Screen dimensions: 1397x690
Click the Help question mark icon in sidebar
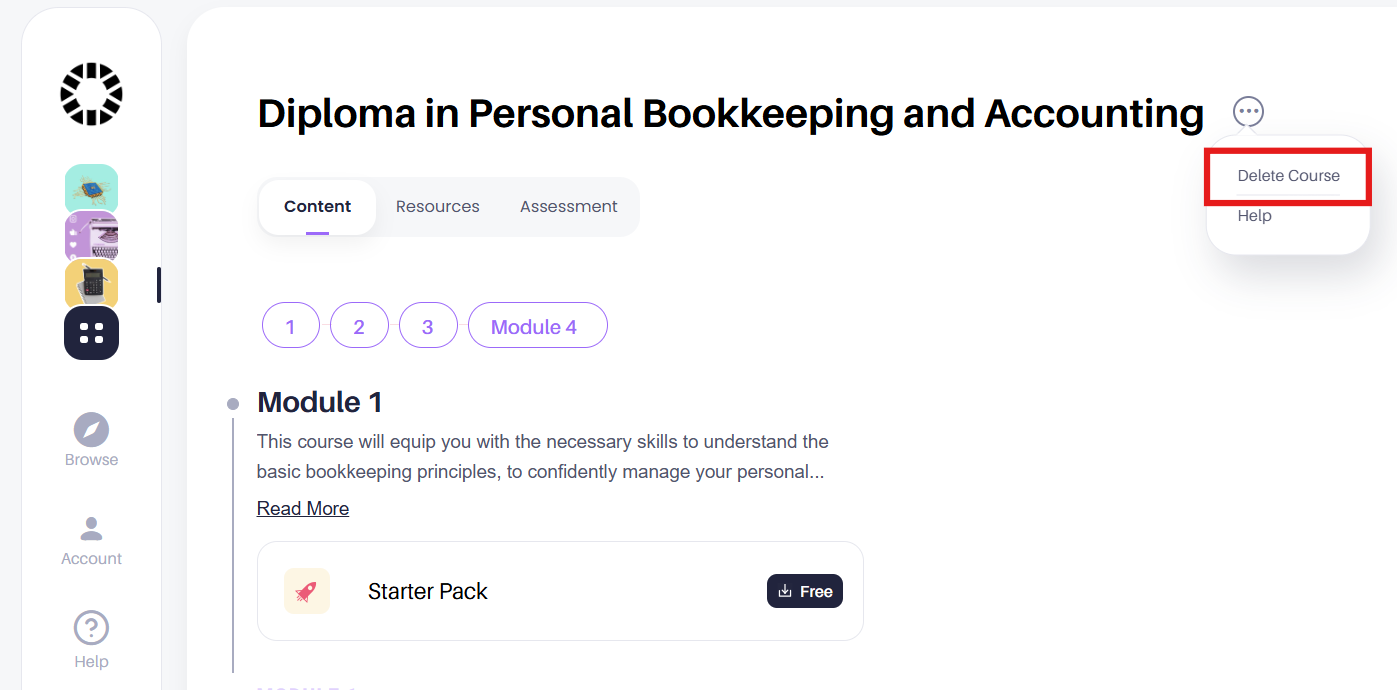[x=91, y=628]
